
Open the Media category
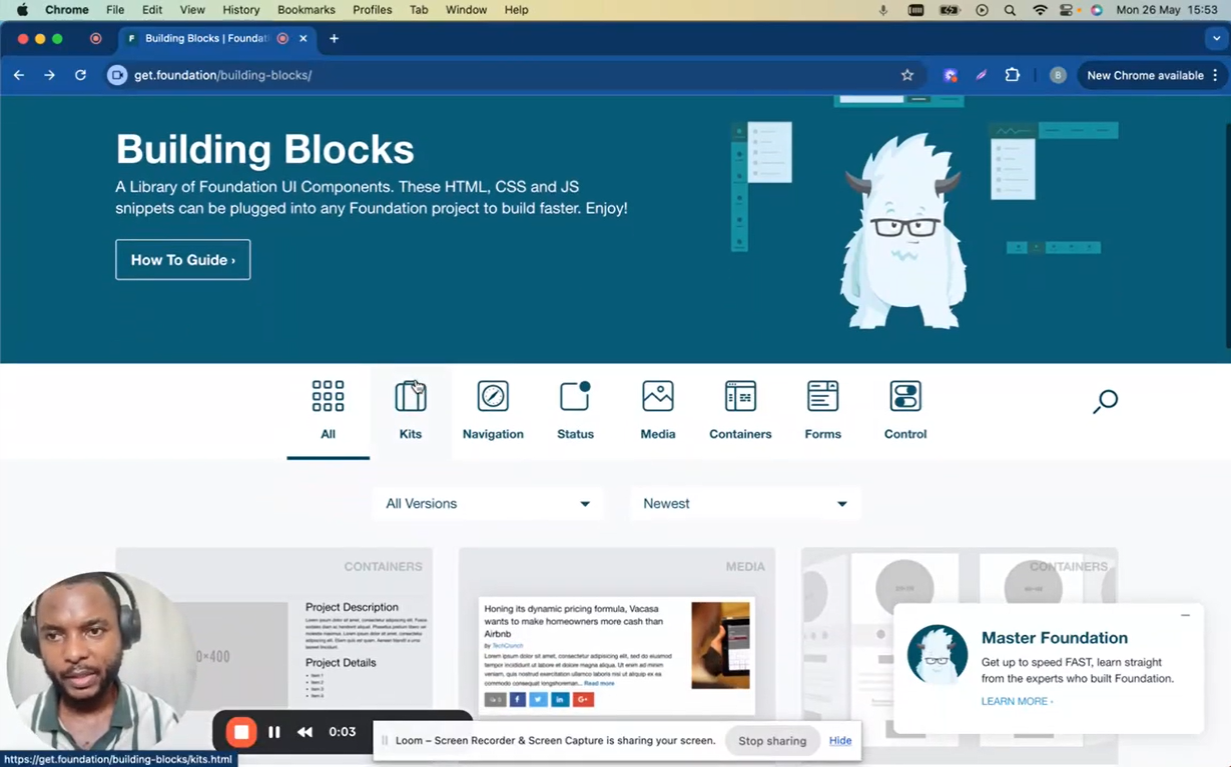point(658,411)
